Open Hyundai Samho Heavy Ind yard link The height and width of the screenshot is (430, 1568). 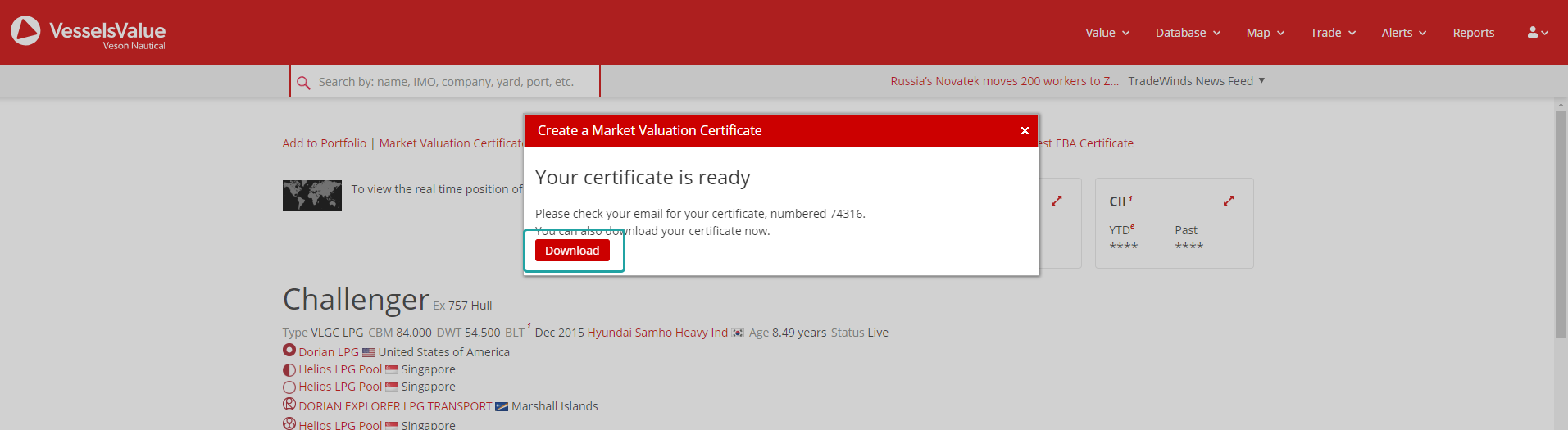pos(657,333)
